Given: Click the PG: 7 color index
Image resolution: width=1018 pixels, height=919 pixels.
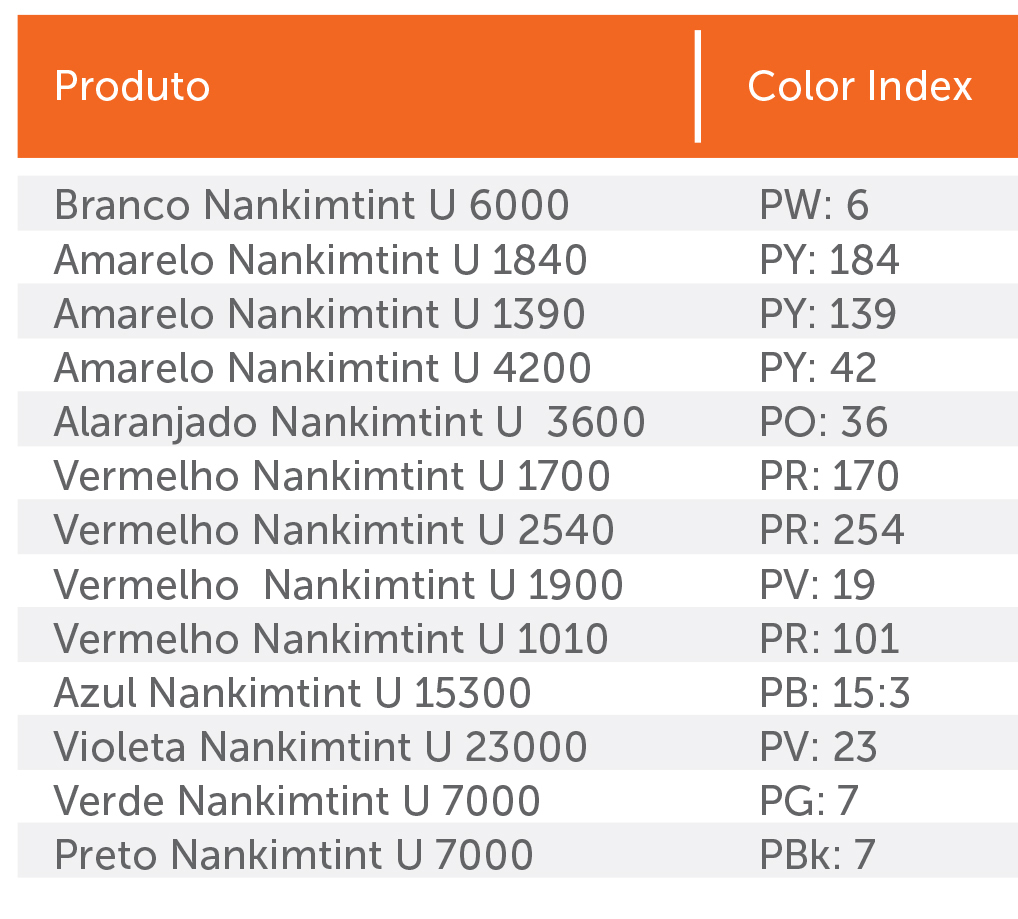Looking at the screenshot, I should (x=809, y=800).
